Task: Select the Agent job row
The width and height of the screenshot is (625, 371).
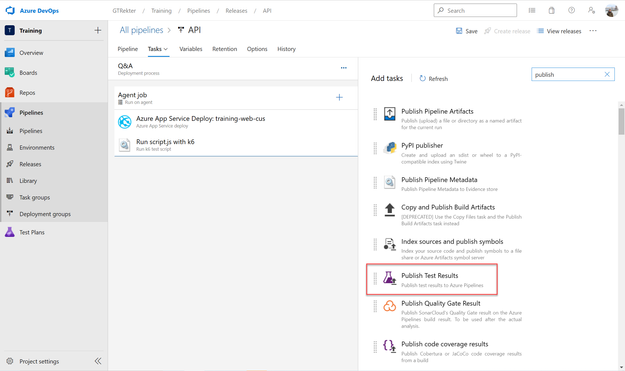Action: coord(236,98)
